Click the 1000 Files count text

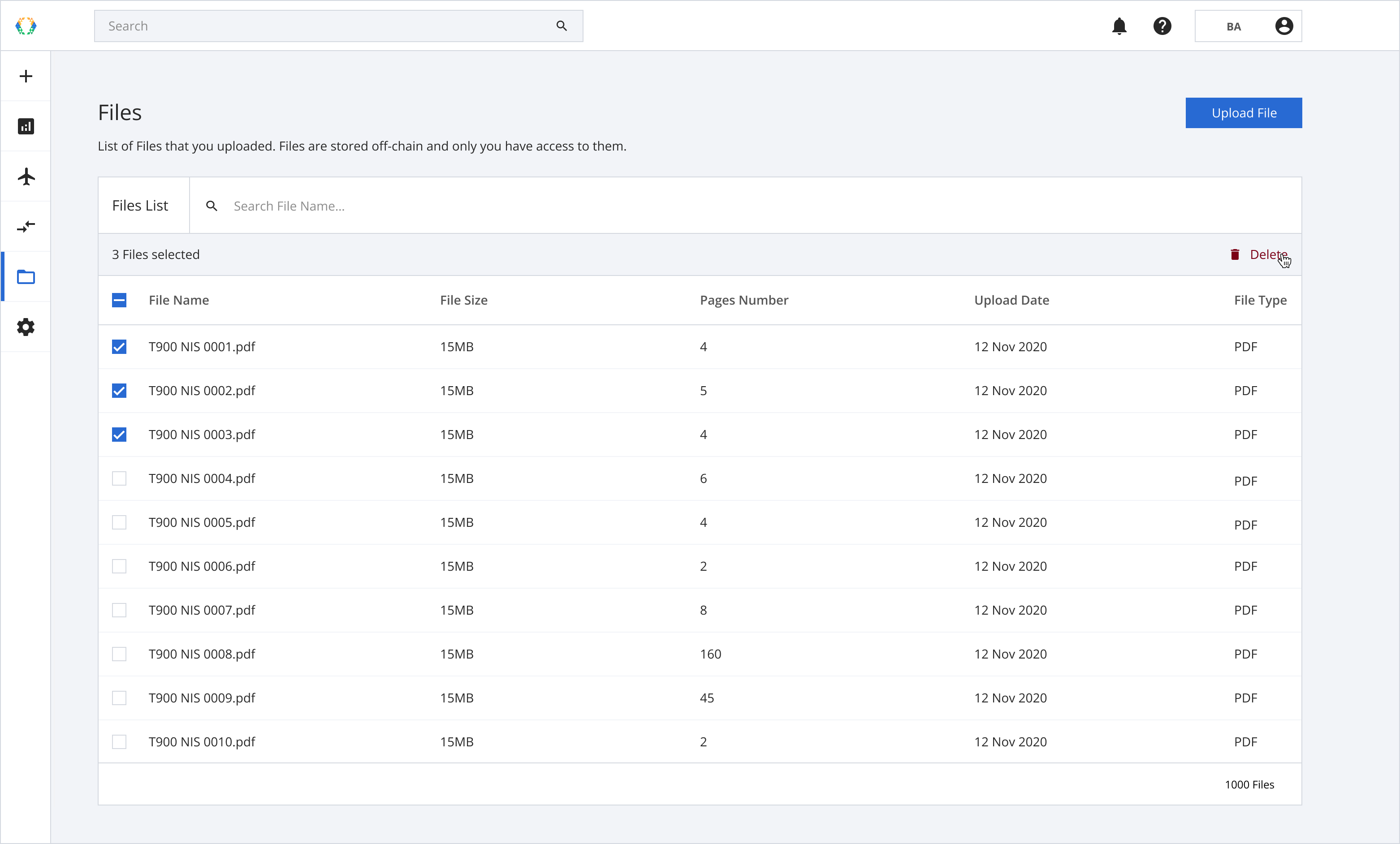(1249, 784)
